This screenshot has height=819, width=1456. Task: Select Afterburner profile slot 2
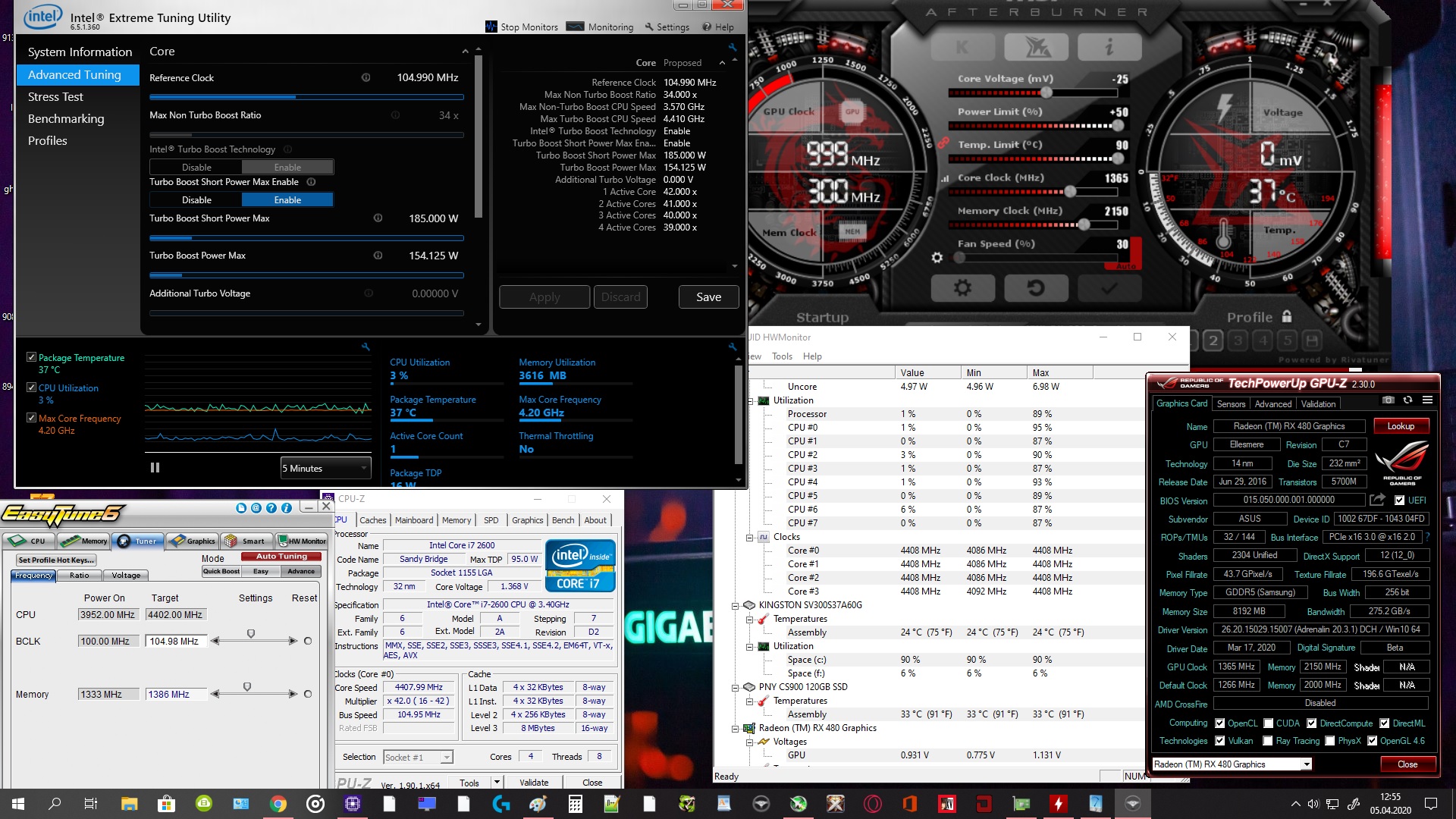pyautogui.click(x=1213, y=340)
